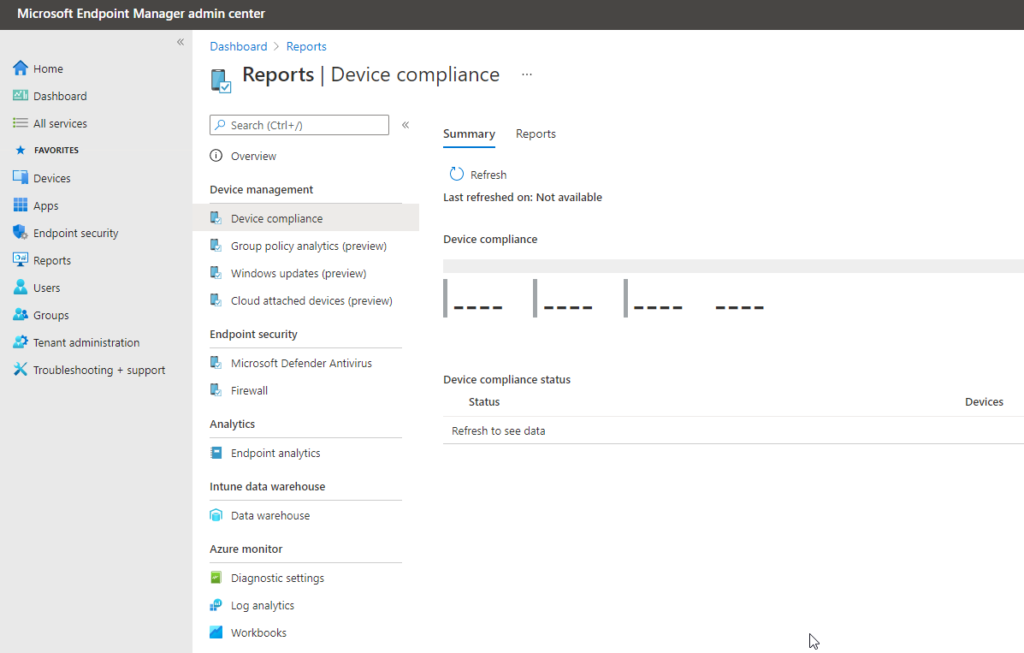Click the Windows updates (preview) icon
1024x653 pixels.
click(x=216, y=273)
